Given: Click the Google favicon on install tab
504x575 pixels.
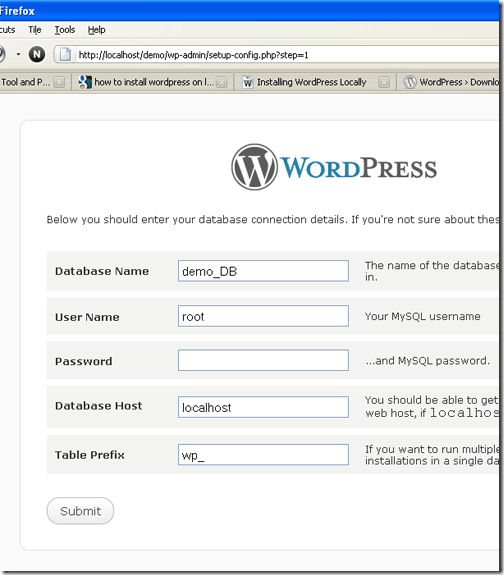Looking at the screenshot, I should [x=85, y=82].
